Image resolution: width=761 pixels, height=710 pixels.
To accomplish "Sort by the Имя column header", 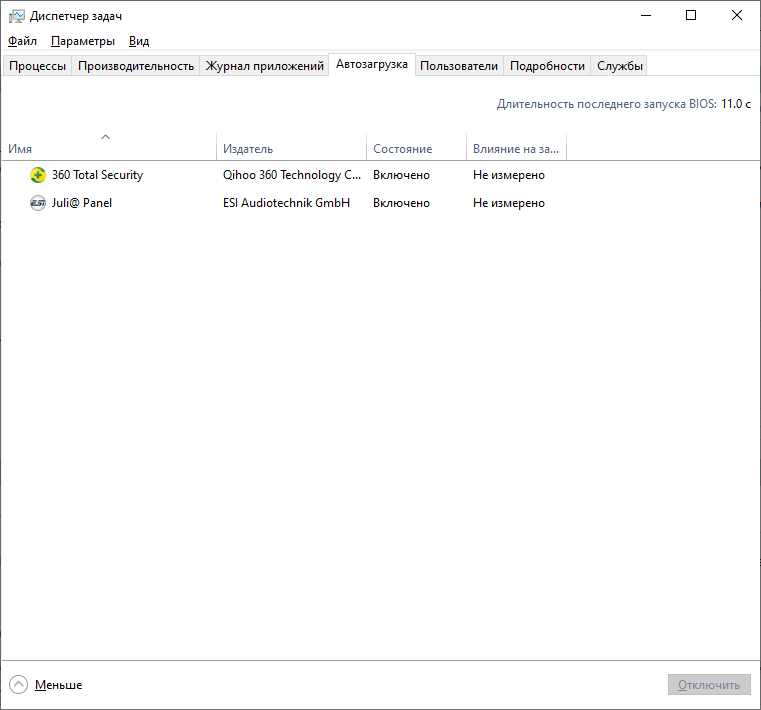I will point(109,147).
